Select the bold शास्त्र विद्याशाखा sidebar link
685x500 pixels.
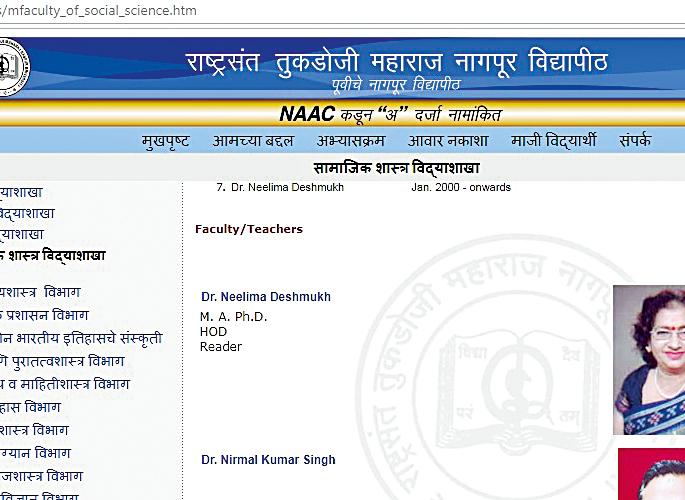coord(53,255)
